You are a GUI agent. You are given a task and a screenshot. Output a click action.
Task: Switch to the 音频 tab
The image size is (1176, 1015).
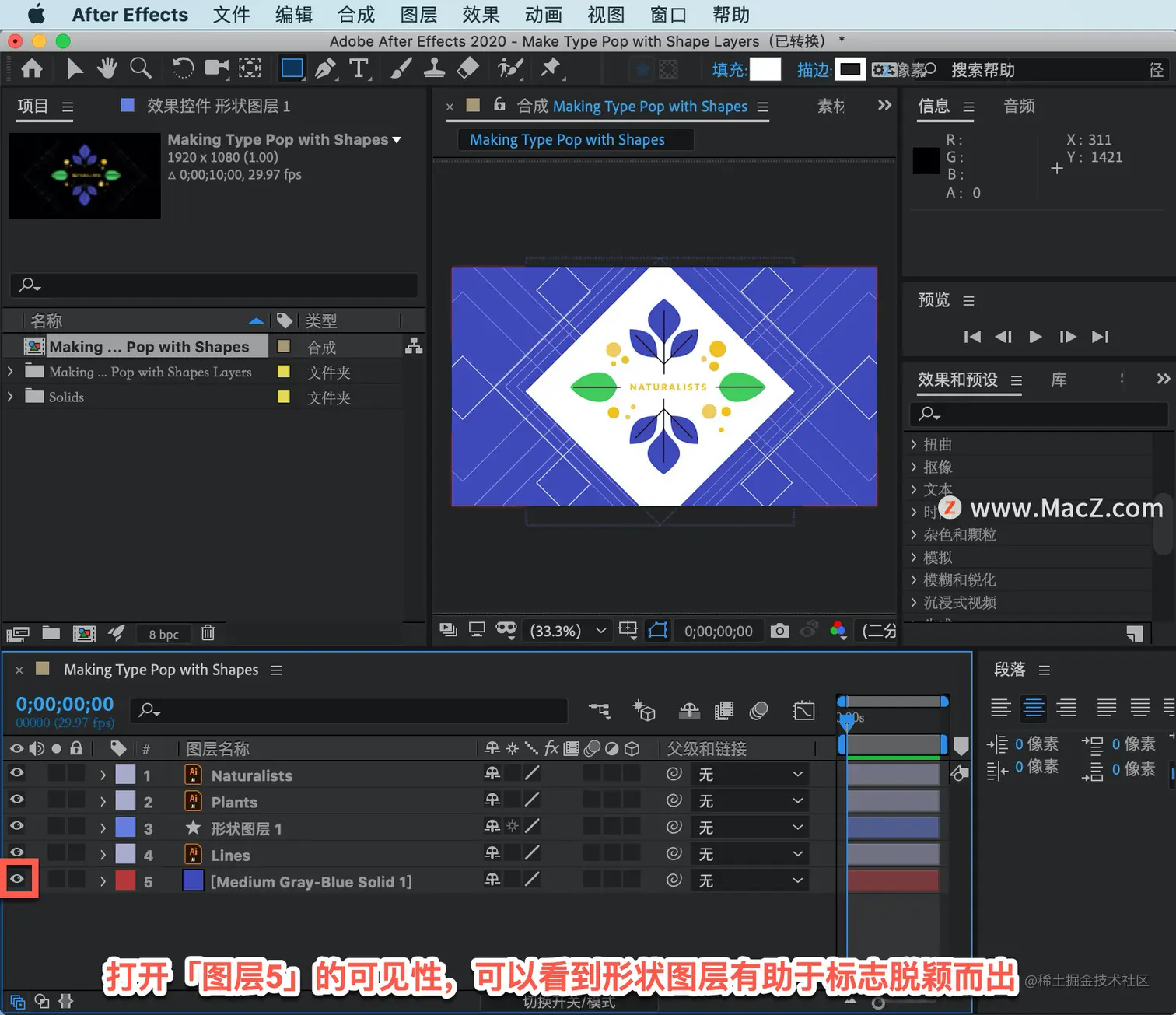1019,106
